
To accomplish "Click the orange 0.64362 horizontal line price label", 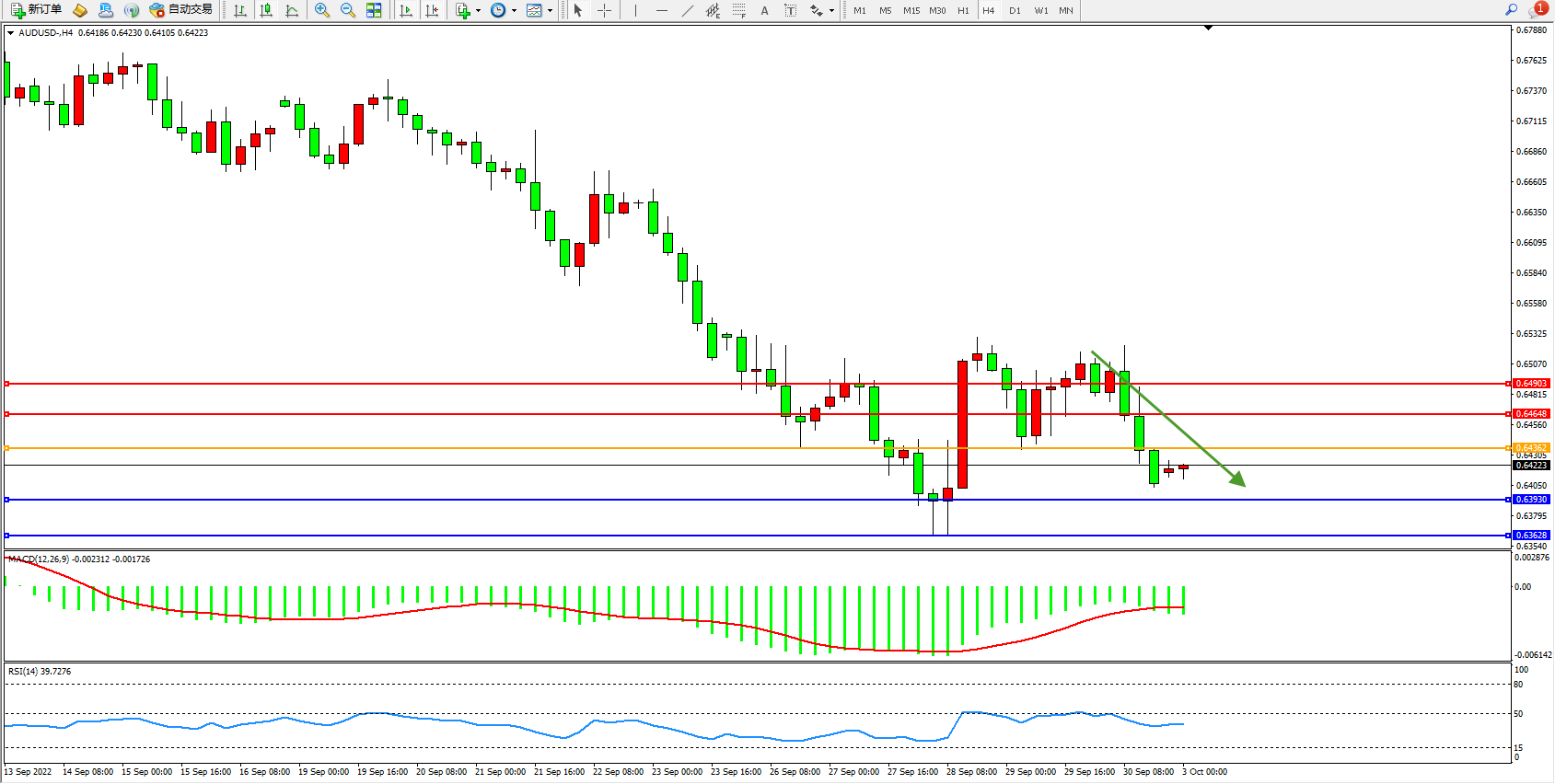I will click(1531, 448).
